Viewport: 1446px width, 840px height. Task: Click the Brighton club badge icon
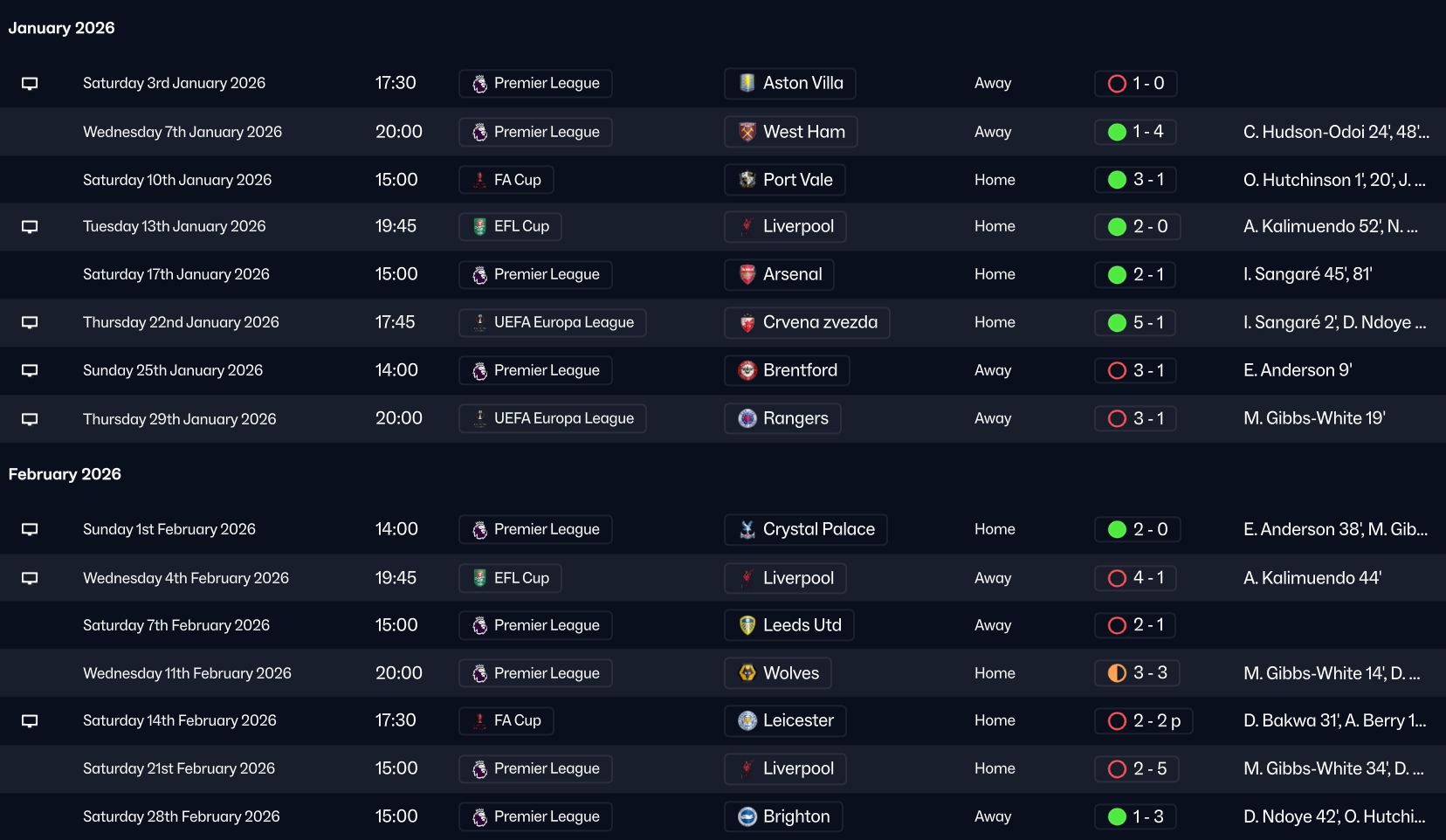click(747, 816)
